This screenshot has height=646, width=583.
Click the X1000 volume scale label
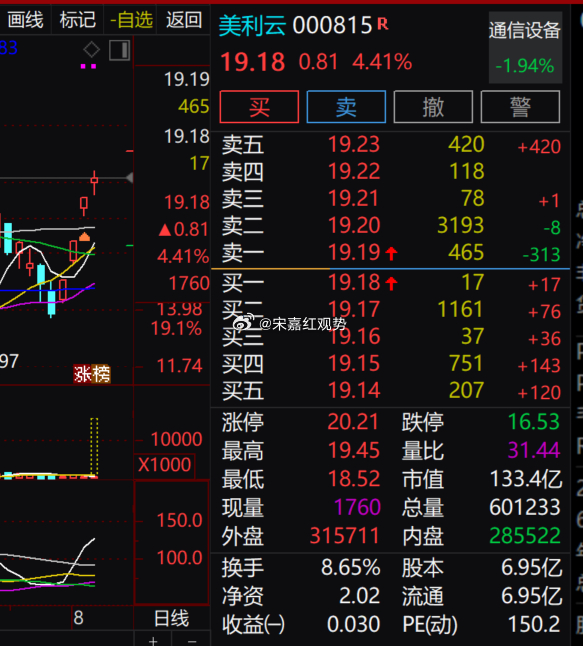click(164, 465)
